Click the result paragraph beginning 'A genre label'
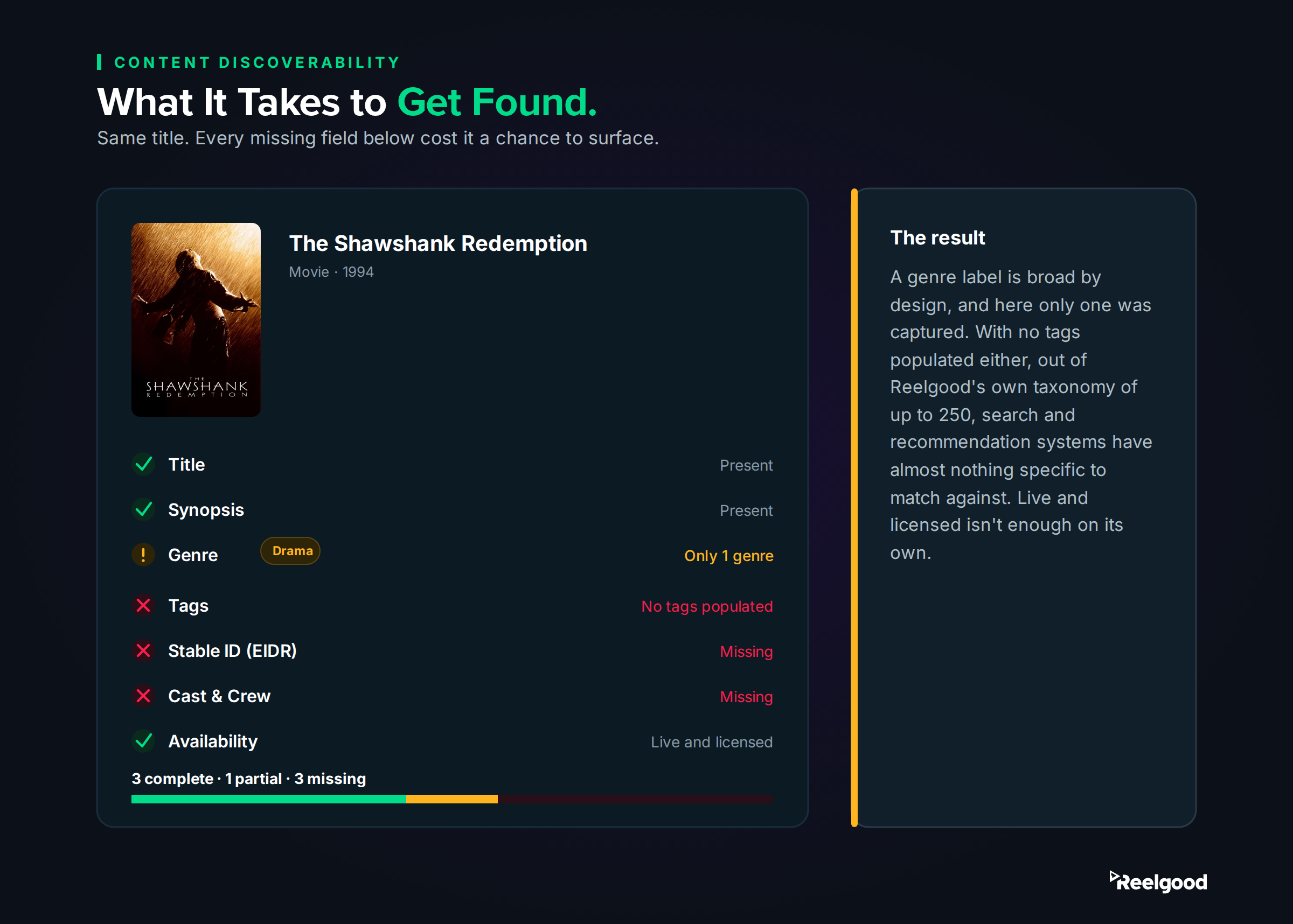The height and width of the screenshot is (924, 1293). 1021,415
